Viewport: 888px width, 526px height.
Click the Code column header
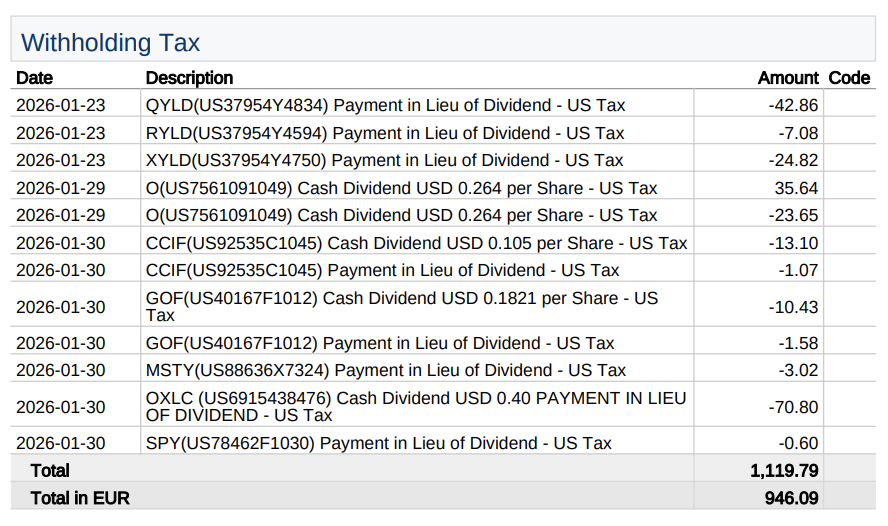(849, 78)
